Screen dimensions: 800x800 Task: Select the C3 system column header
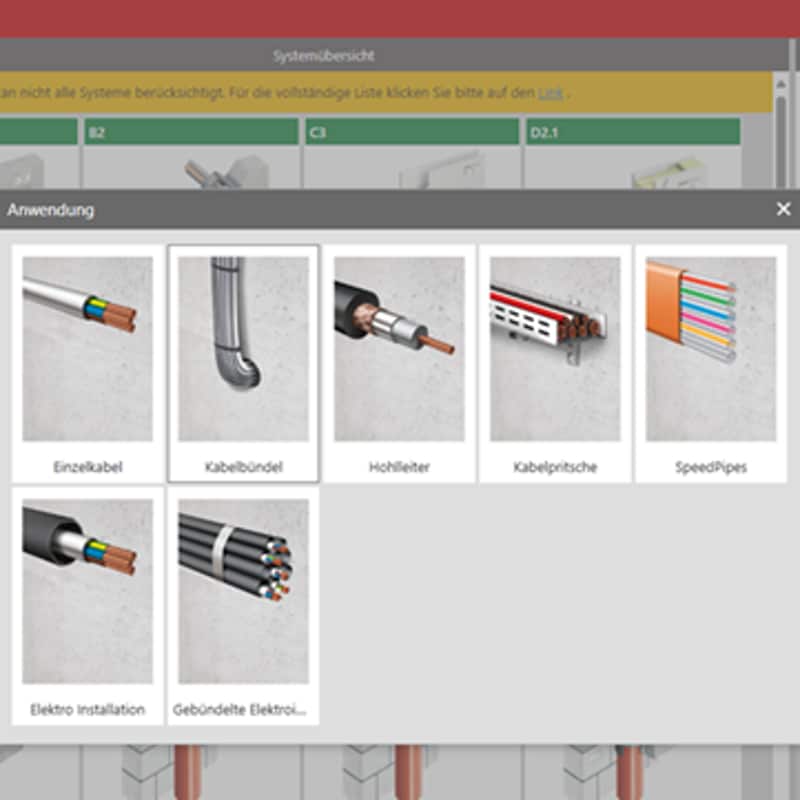(411, 132)
